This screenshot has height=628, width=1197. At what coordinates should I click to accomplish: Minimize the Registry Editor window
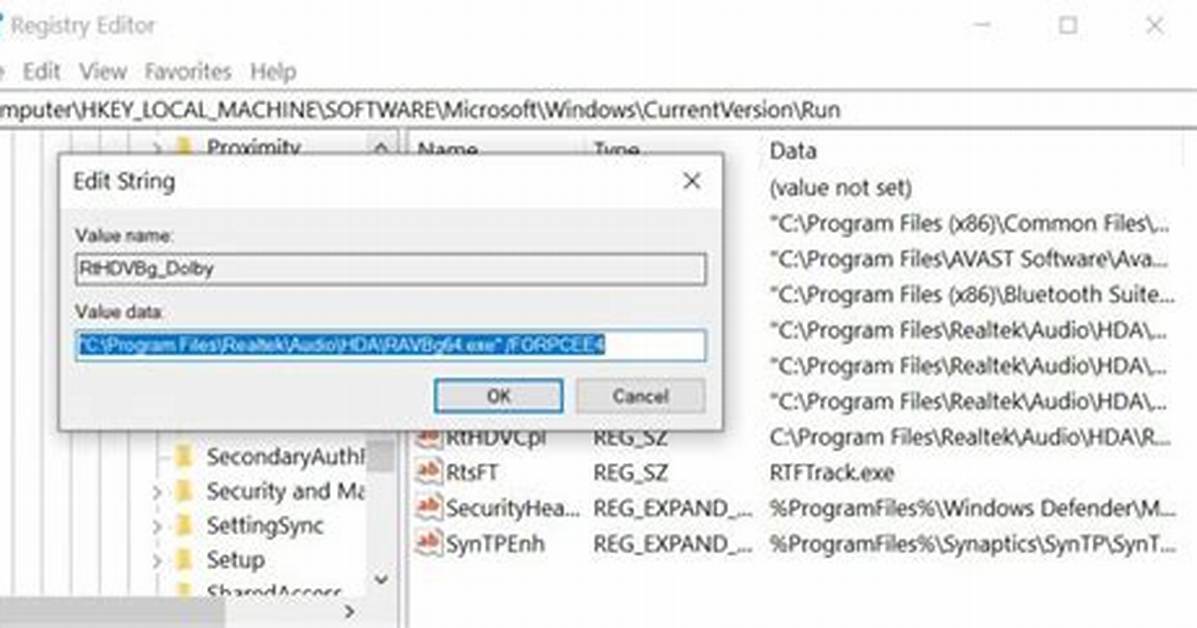pos(982,25)
